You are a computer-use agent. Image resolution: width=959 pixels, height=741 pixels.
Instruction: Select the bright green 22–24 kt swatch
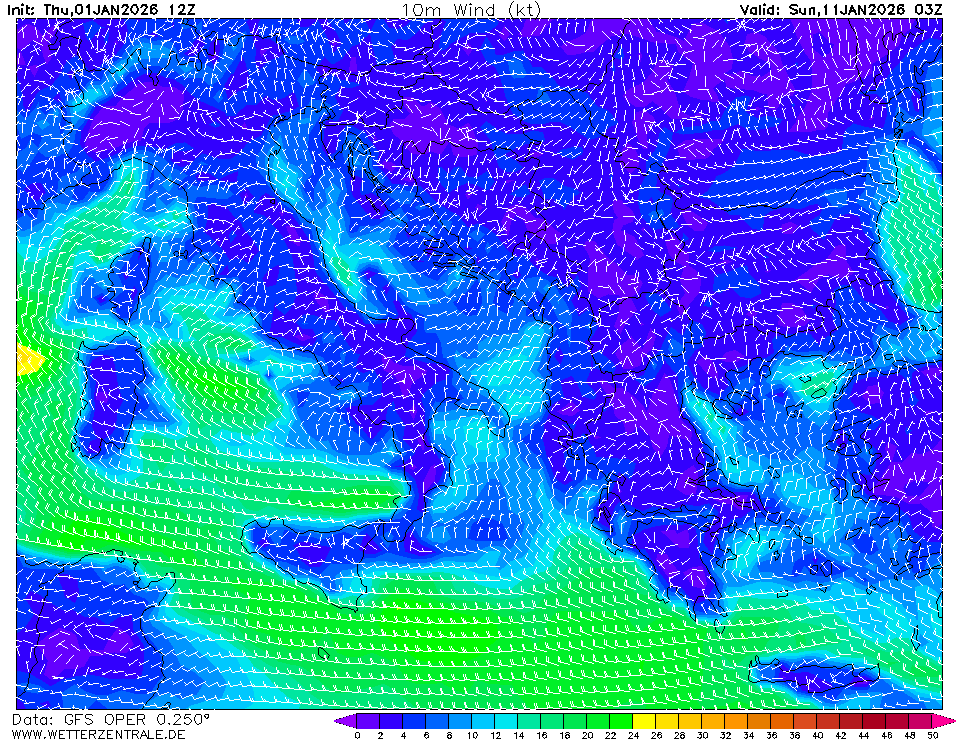pyautogui.click(x=621, y=720)
